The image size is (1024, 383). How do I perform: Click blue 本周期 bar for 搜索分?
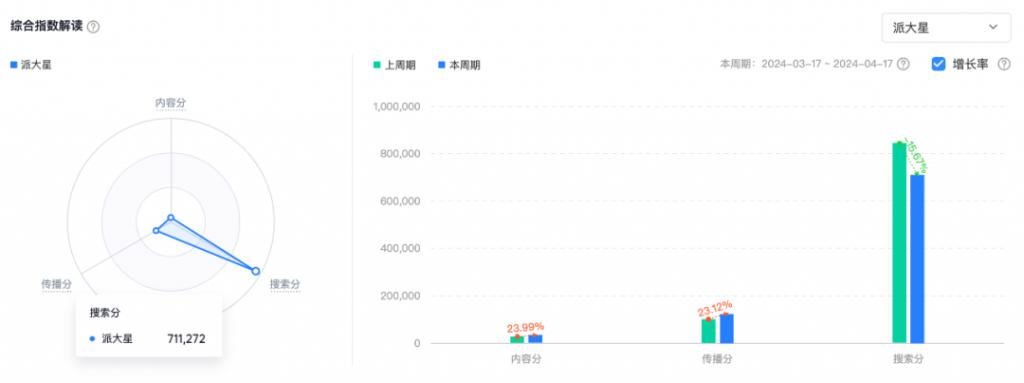click(918, 259)
